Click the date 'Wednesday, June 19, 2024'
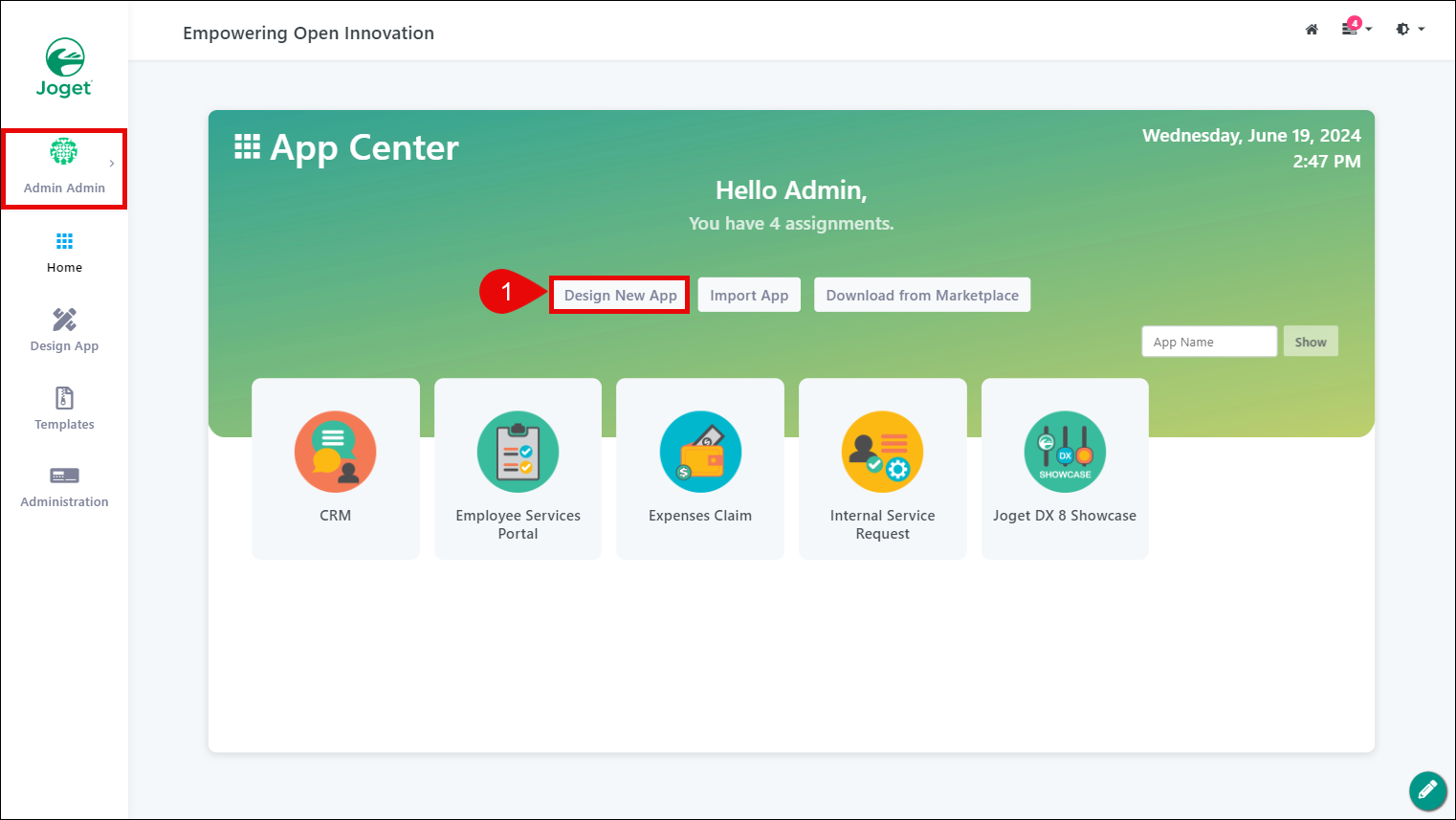The height and width of the screenshot is (820, 1456). point(1251,135)
